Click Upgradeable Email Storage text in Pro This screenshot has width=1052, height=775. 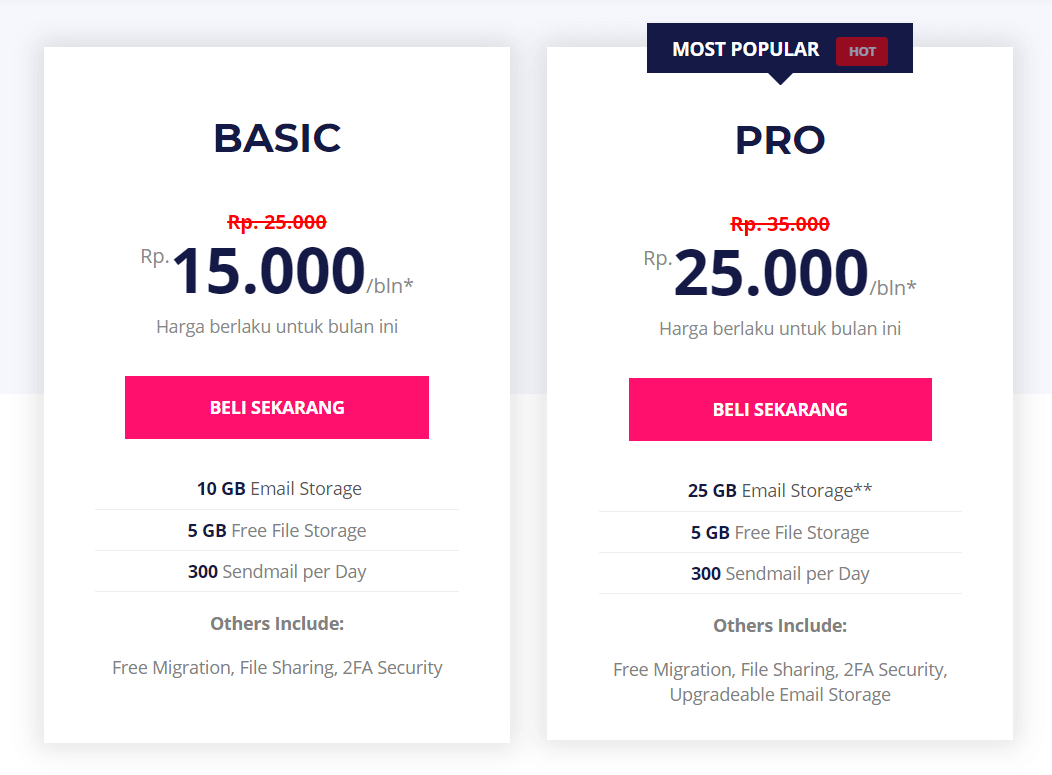[x=780, y=694]
